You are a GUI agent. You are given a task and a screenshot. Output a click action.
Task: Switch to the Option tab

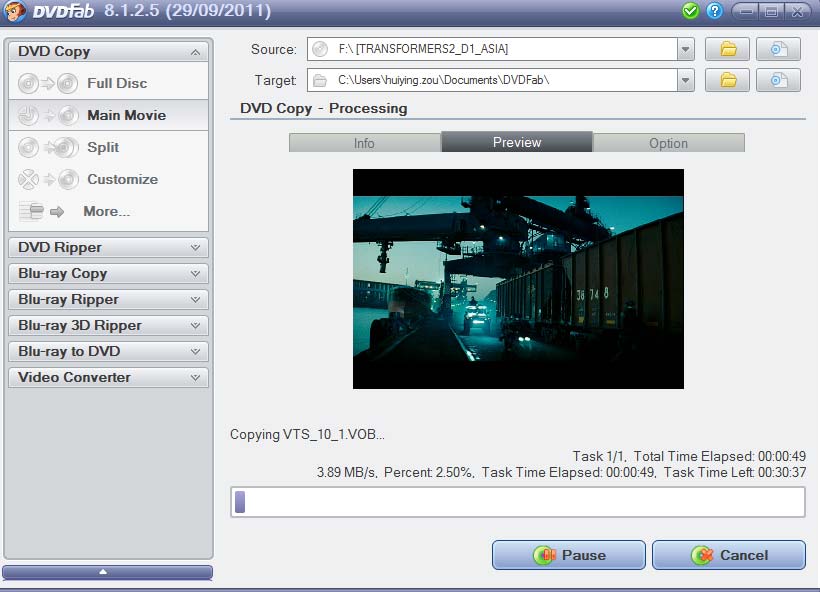click(x=668, y=143)
